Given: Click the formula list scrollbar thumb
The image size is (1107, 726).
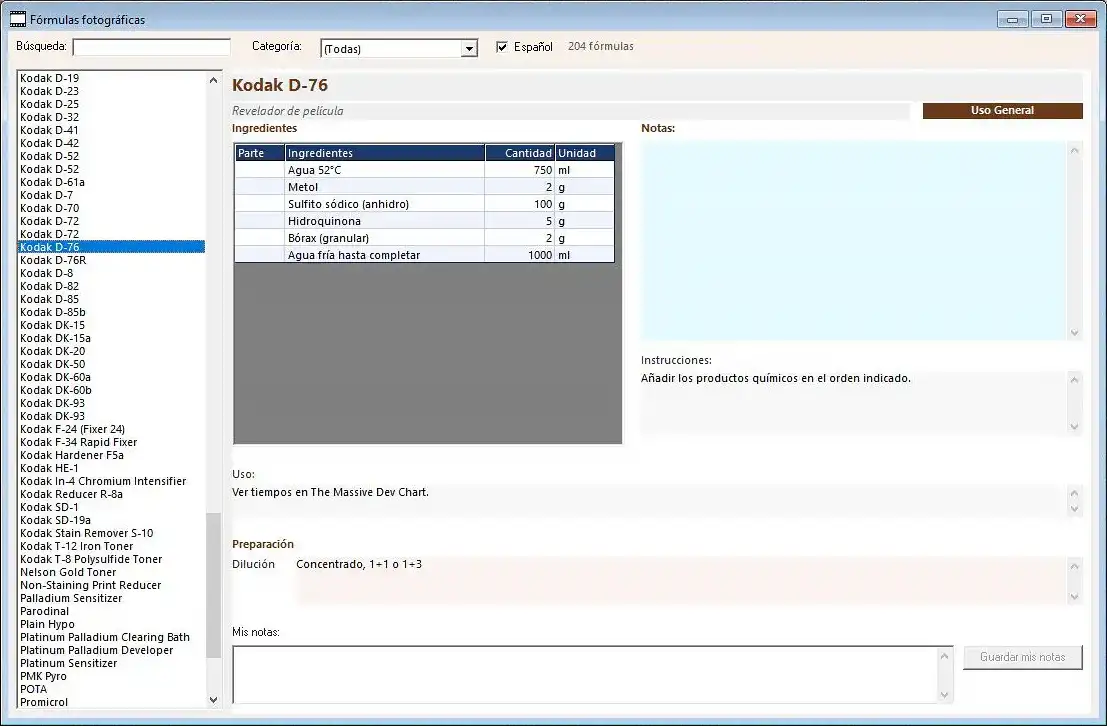Looking at the screenshot, I should pyautogui.click(x=213, y=585).
